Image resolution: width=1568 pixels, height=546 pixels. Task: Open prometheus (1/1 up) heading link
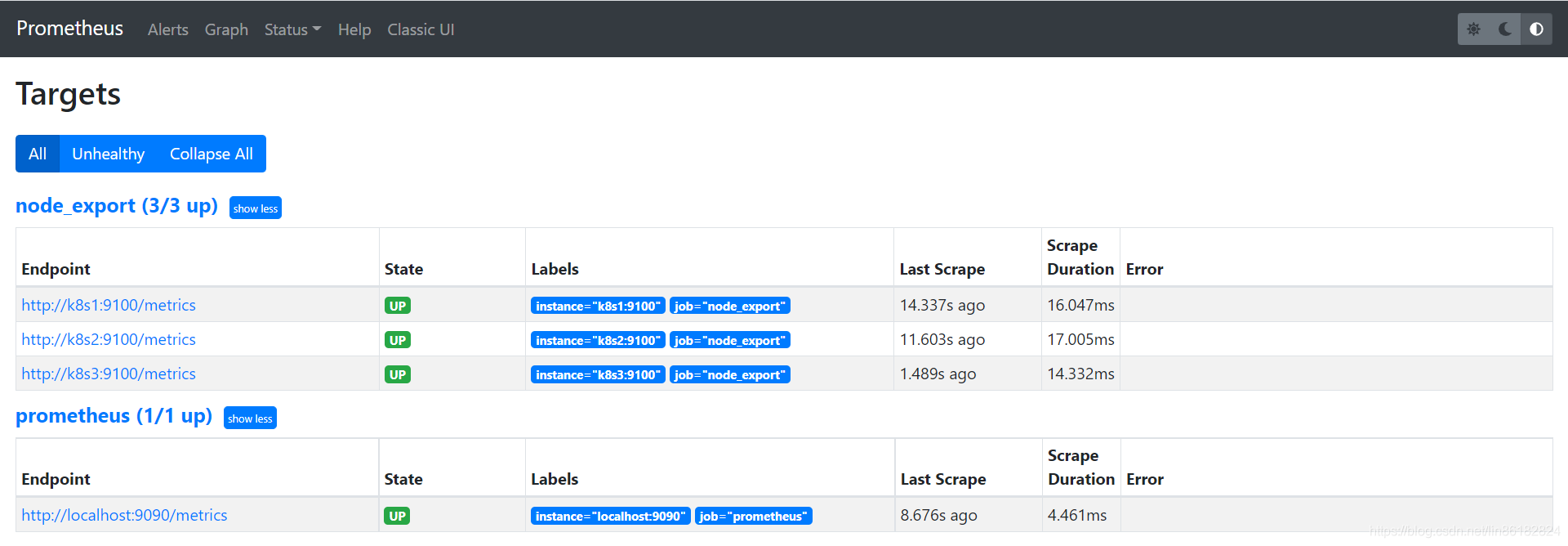[x=114, y=416]
